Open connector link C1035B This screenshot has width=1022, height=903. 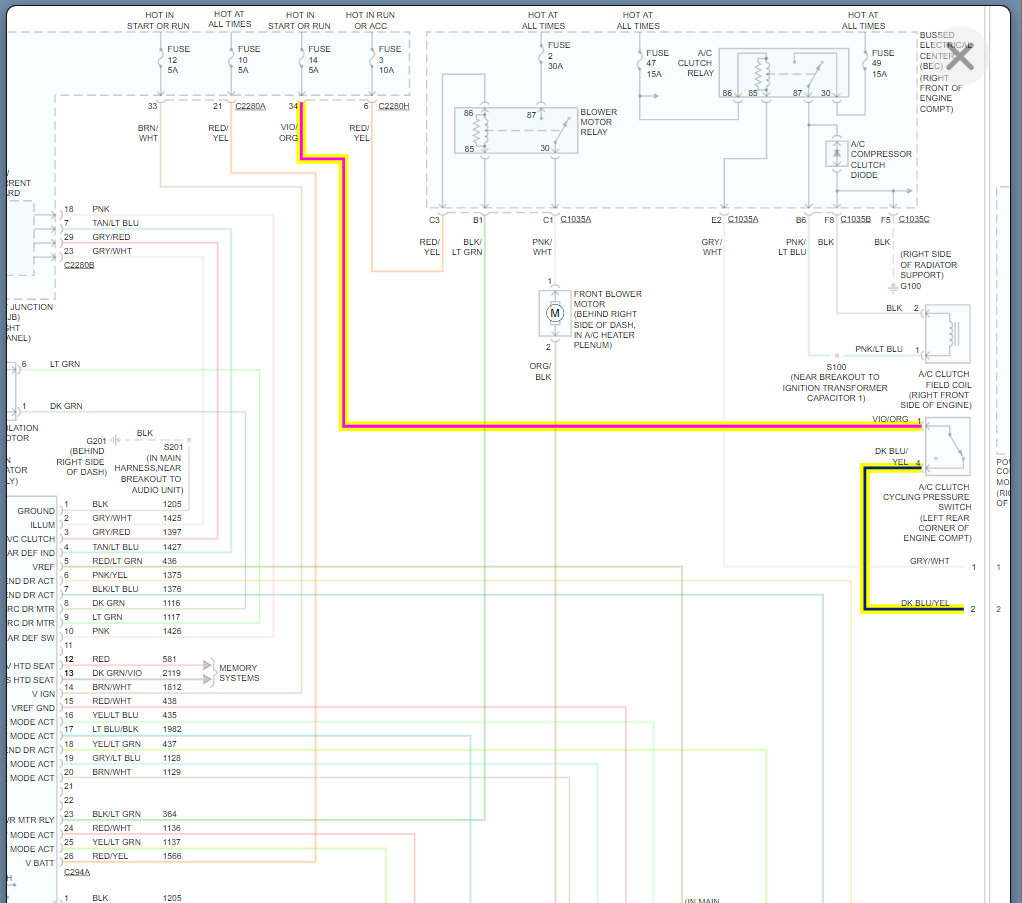point(855,219)
